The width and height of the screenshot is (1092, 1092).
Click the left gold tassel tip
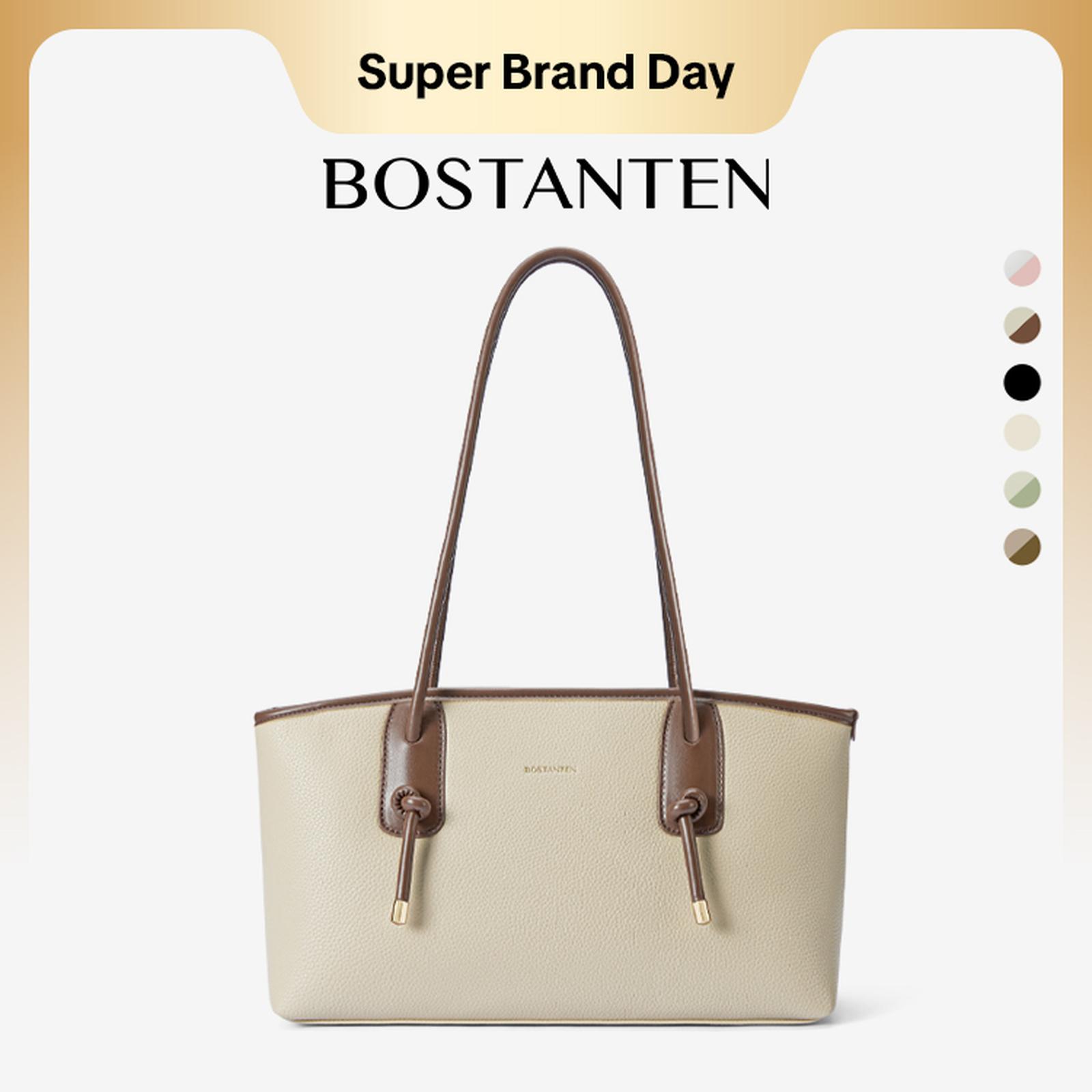[399, 913]
